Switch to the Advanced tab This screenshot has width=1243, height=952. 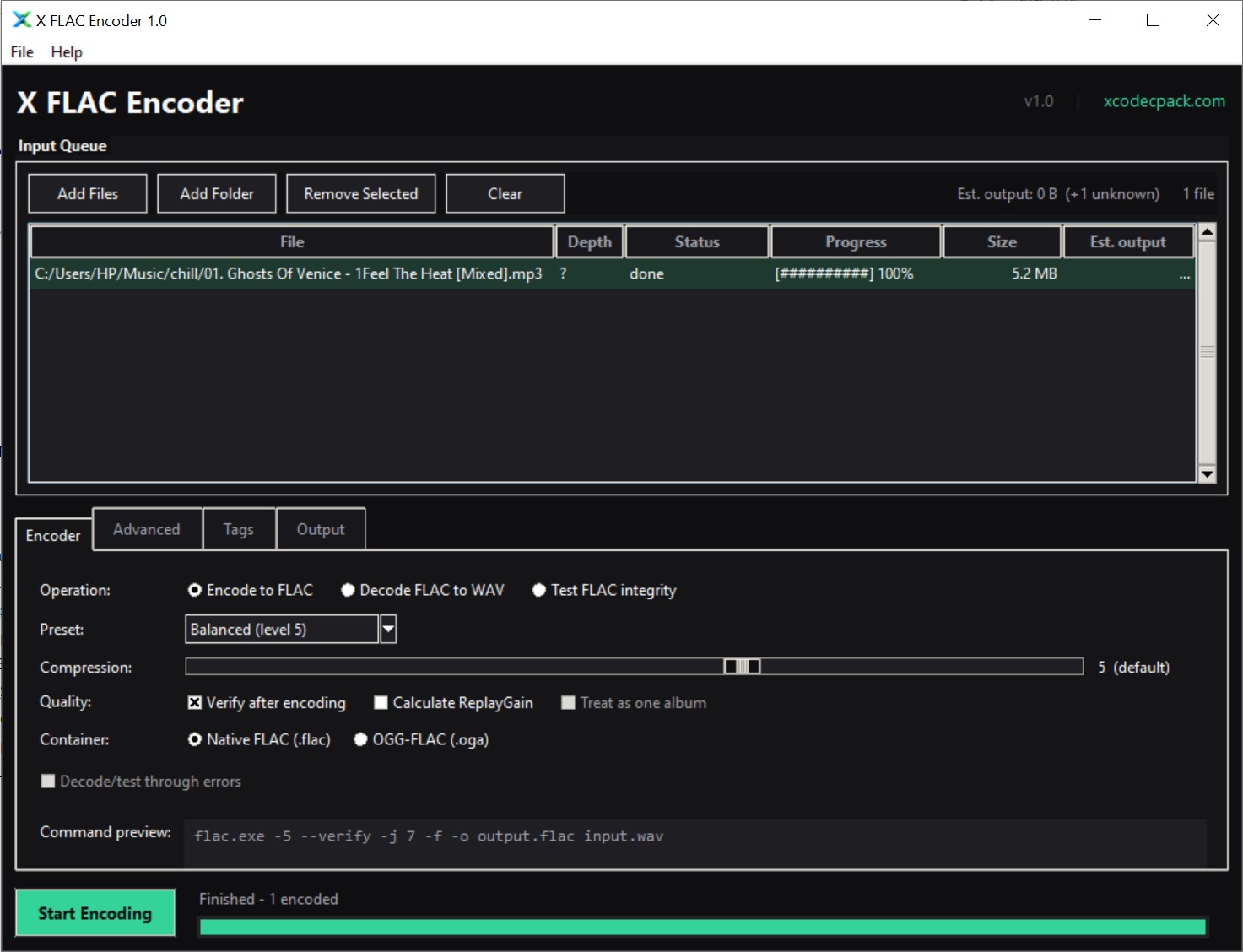click(x=147, y=528)
